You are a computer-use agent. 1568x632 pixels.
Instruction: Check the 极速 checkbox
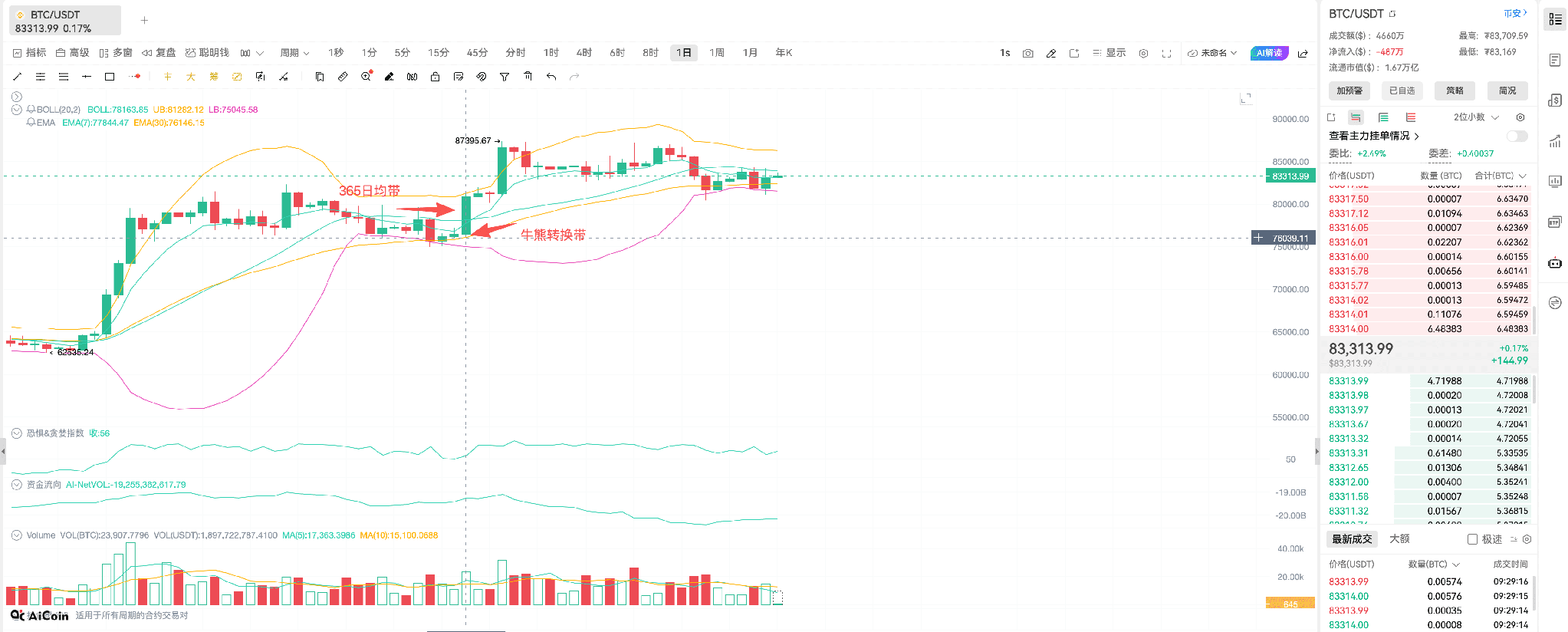(1472, 539)
